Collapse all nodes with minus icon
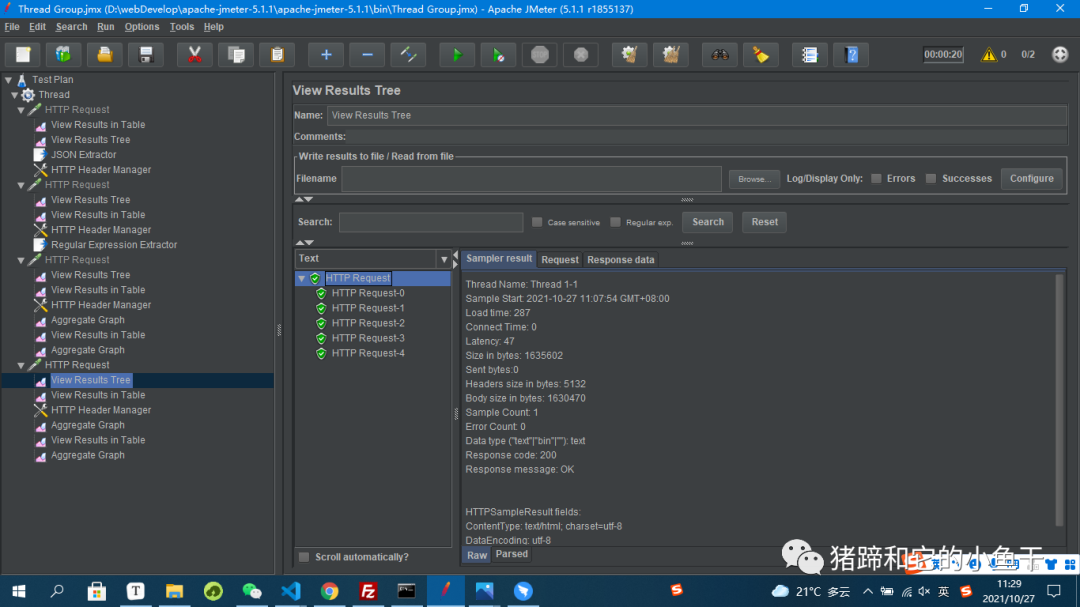The image size is (1080, 607). (x=368, y=54)
